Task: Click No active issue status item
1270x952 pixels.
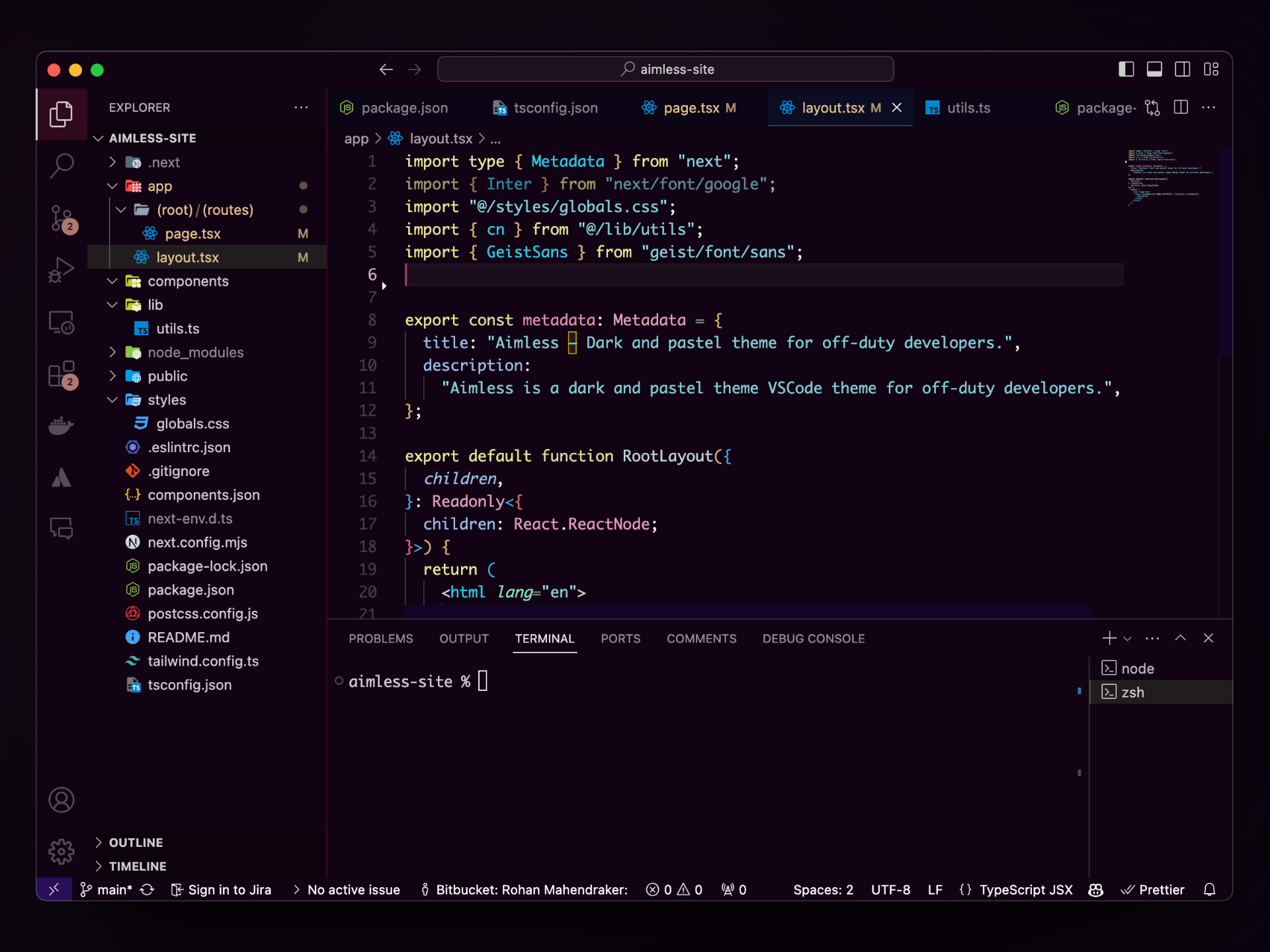Action: pyautogui.click(x=347, y=890)
